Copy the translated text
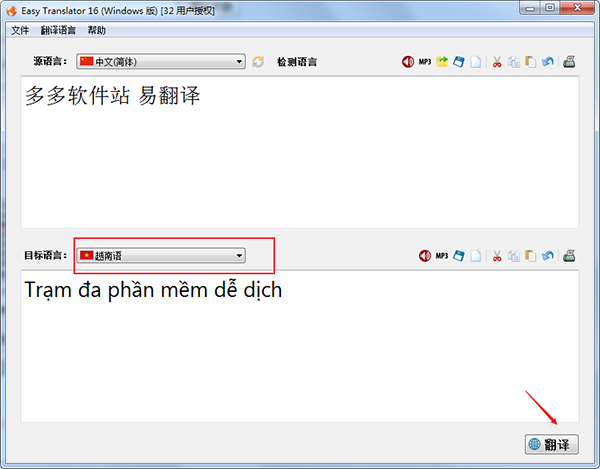The image size is (600, 469). click(x=514, y=256)
